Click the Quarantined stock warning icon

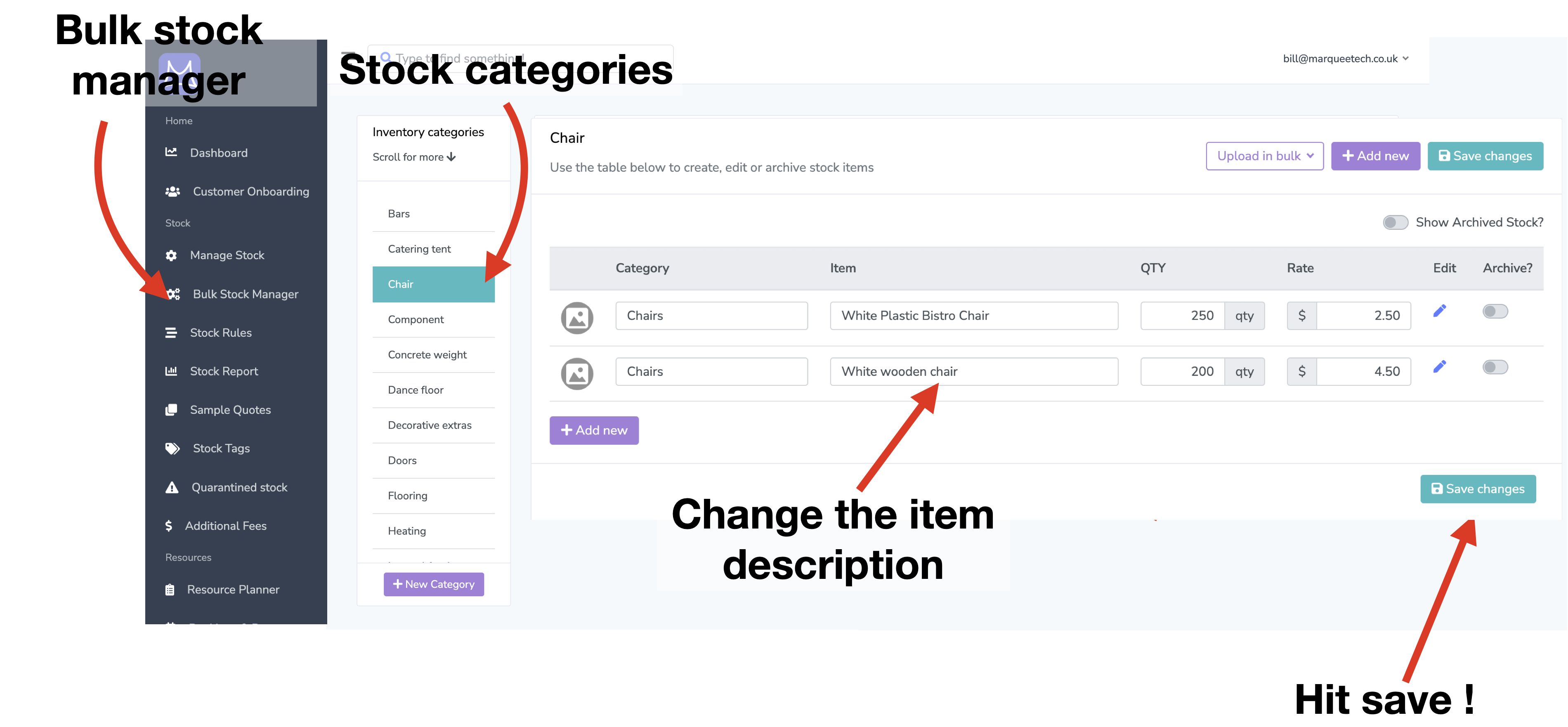click(x=172, y=488)
